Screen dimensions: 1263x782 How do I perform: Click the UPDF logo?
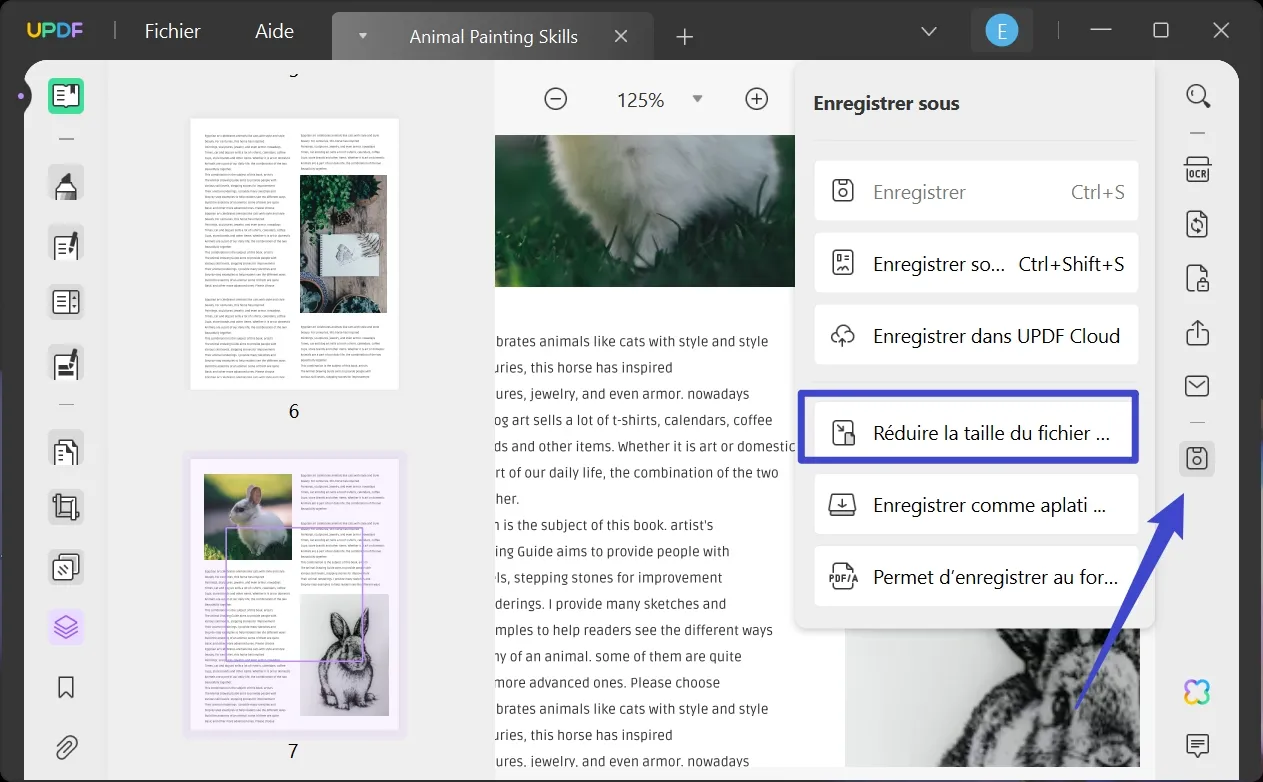point(55,31)
